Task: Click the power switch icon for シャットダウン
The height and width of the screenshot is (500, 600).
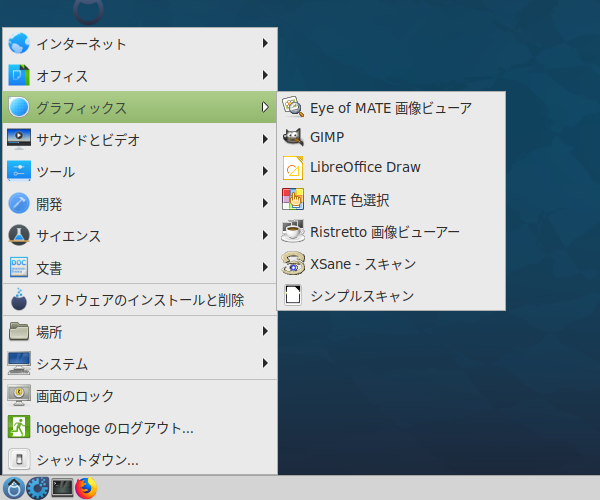Action: coord(19,459)
